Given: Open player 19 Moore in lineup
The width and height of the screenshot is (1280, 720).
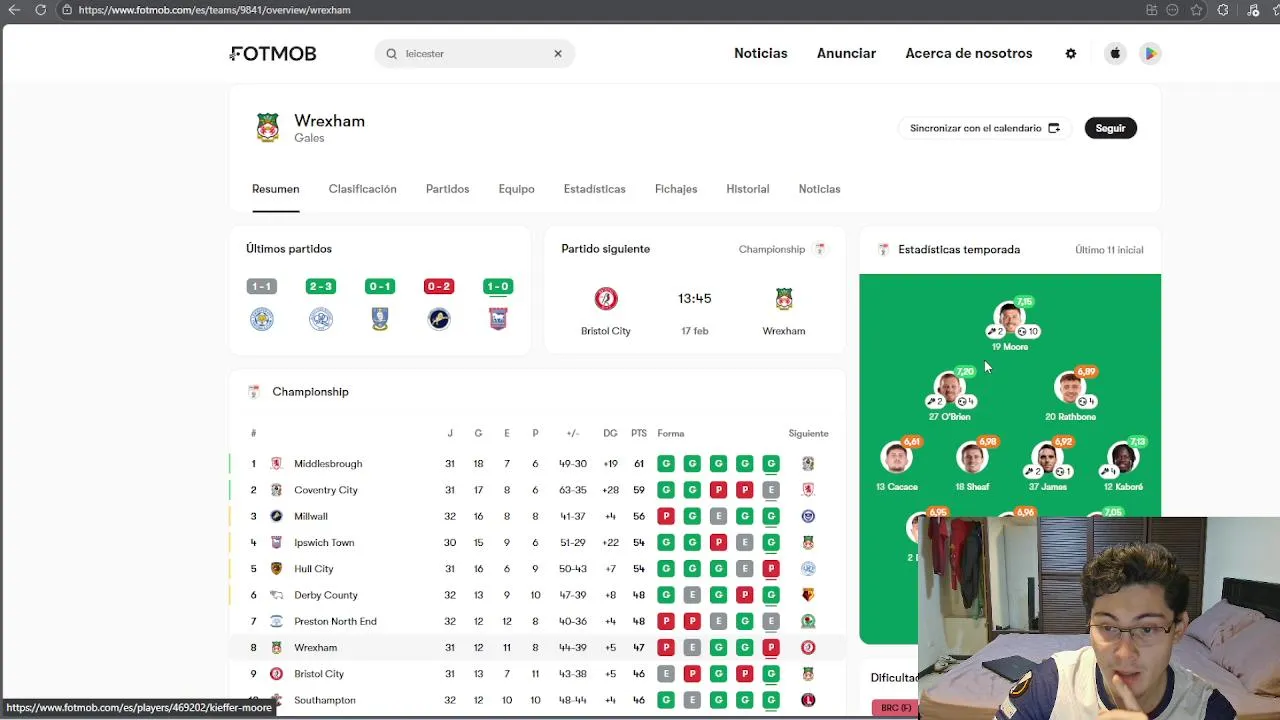Looking at the screenshot, I should coord(1010,327).
